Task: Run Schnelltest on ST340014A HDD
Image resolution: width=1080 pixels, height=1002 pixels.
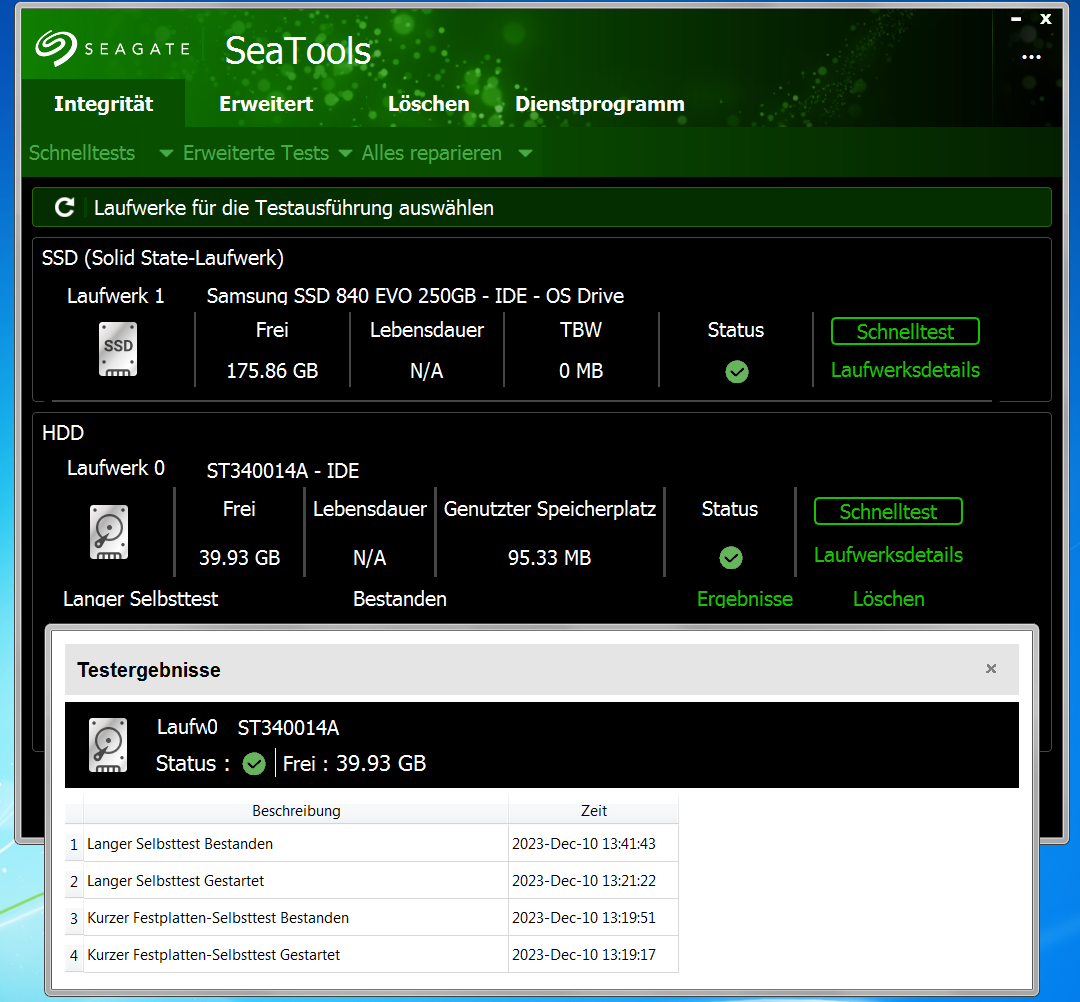Action: [888, 511]
